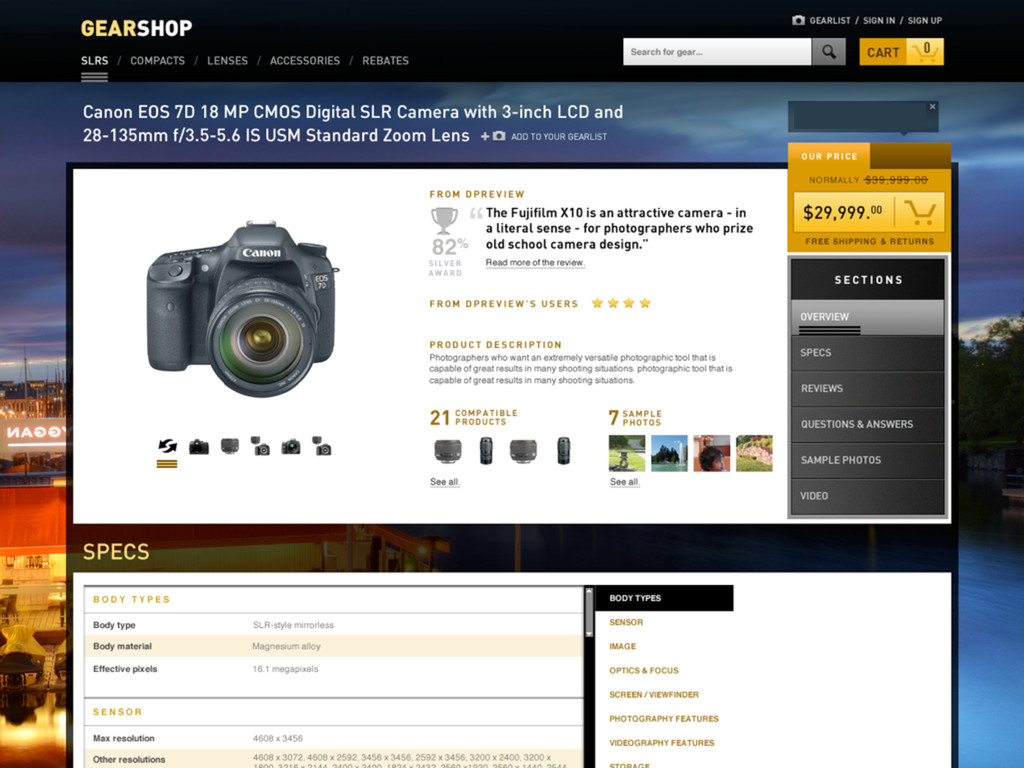Click the $29,999 price button
Image resolution: width=1024 pixels, height=768 pixels.
[x=869, y=212]
